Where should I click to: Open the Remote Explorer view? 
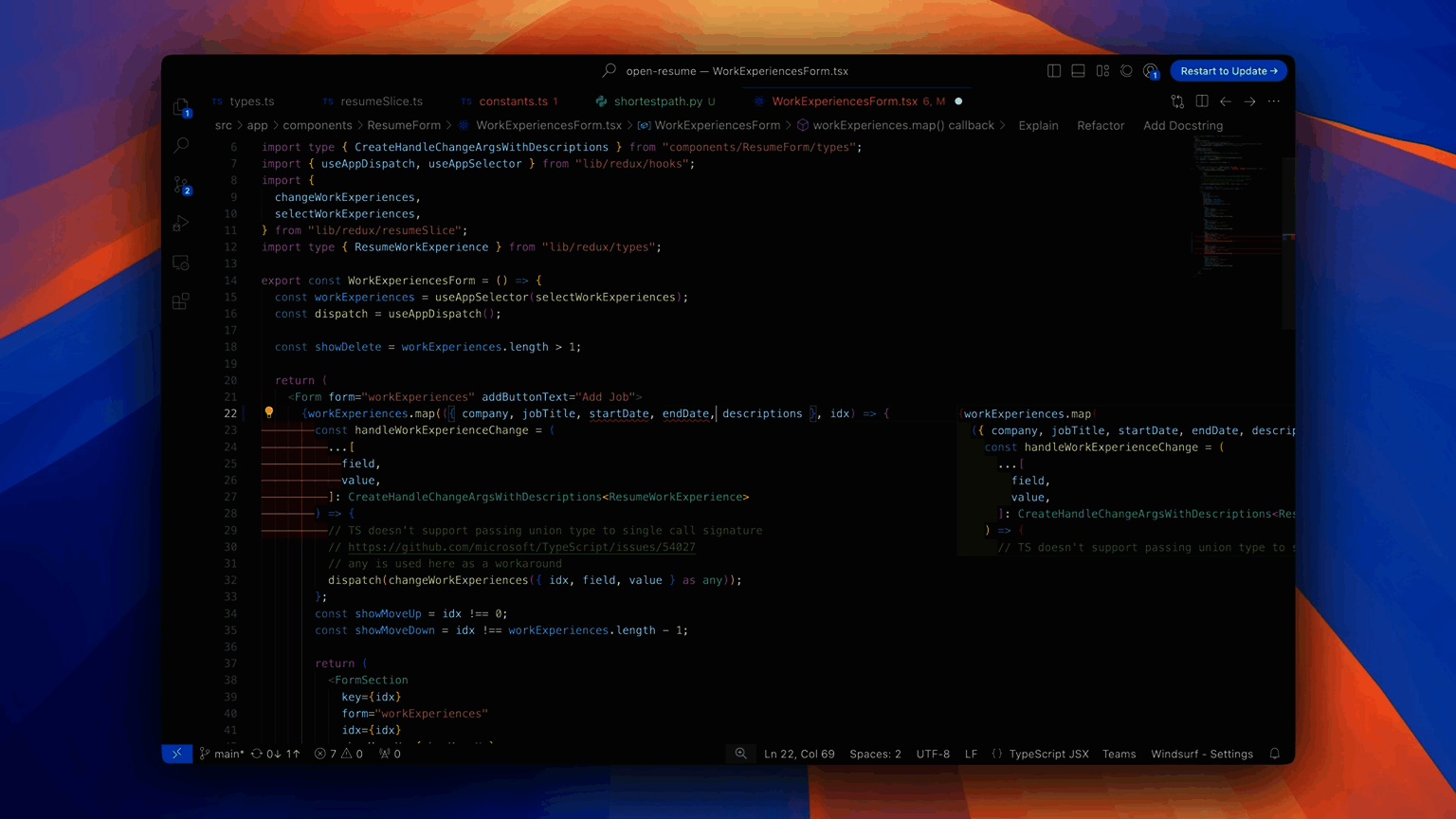pyautogui.click(x=181, y=263)
